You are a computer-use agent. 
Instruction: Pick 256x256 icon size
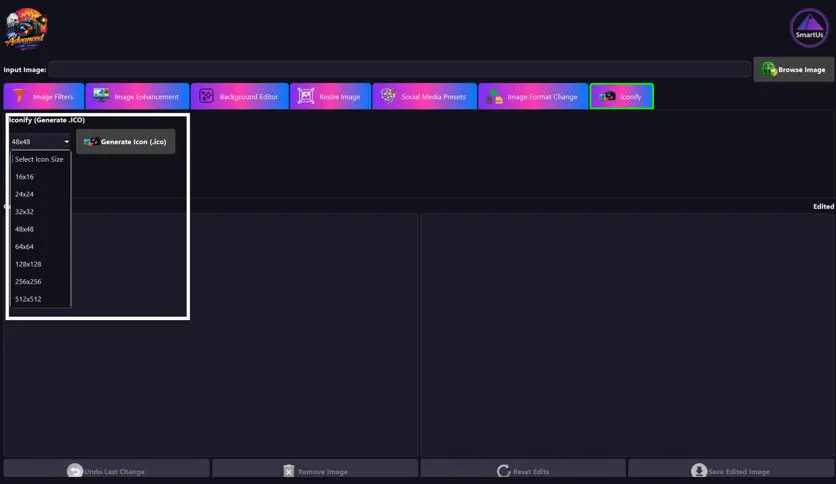click(41, 281)
